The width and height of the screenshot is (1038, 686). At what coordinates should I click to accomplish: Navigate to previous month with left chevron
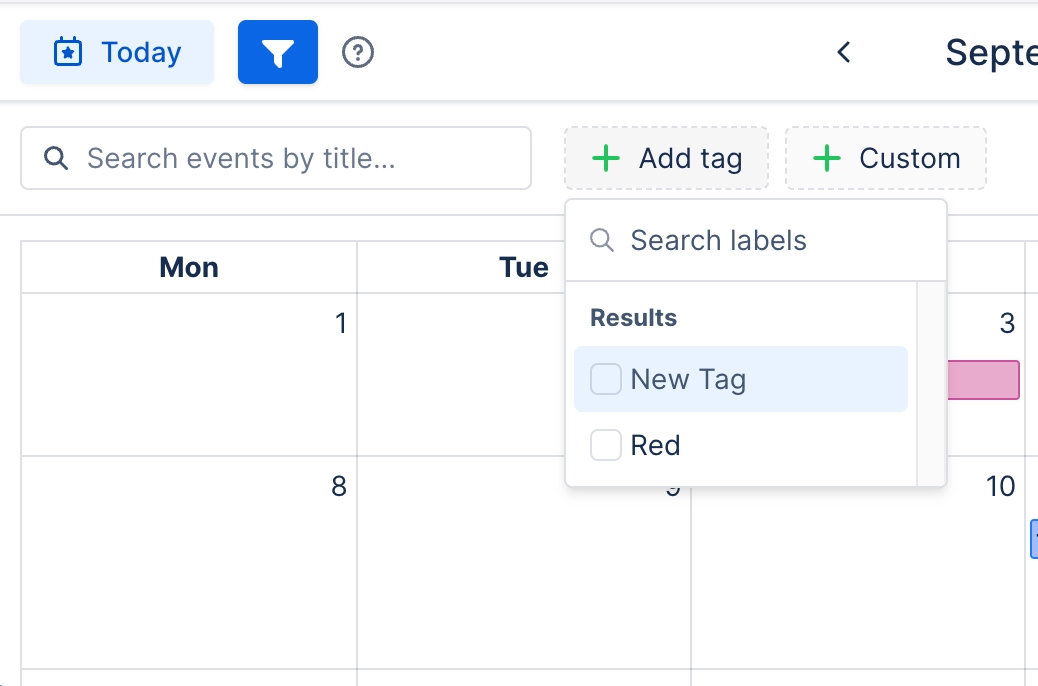[x=843, y=53]
